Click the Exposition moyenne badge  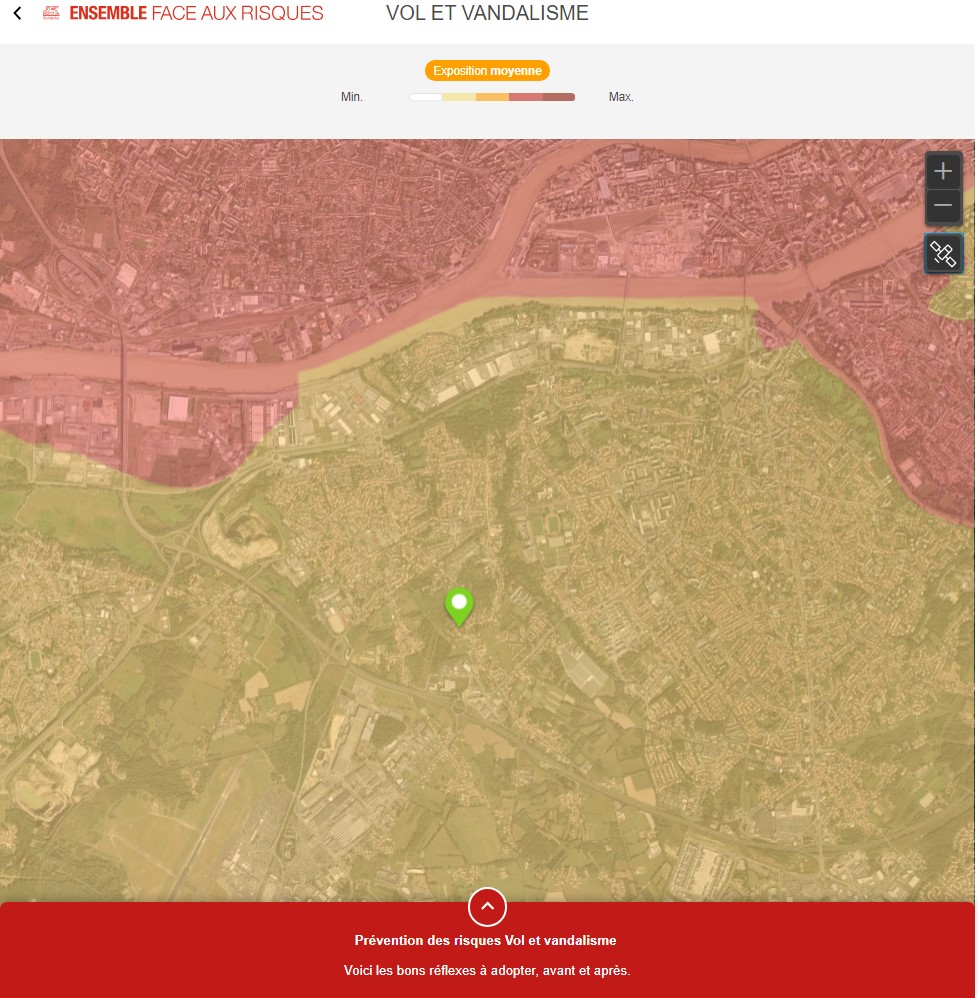(487, 71)
